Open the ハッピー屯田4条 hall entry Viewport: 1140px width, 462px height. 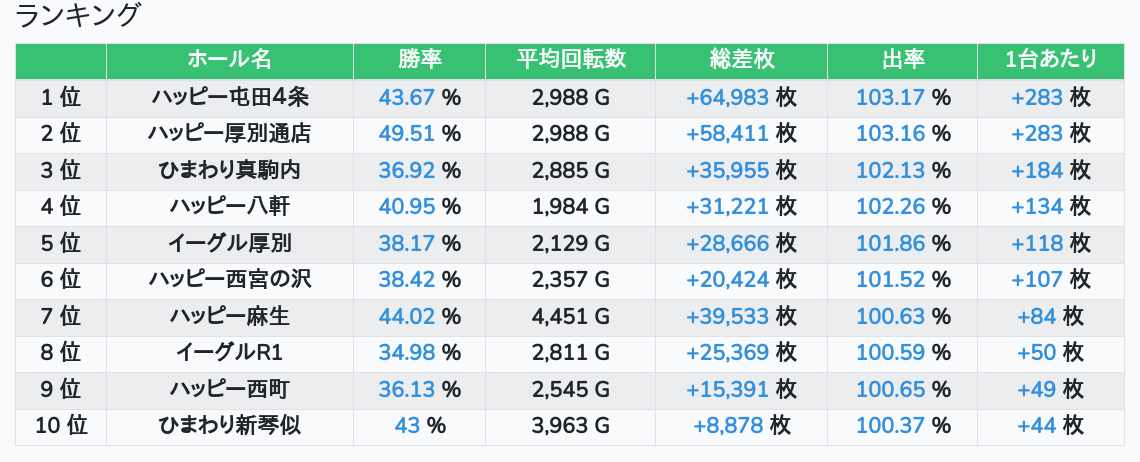230,97
